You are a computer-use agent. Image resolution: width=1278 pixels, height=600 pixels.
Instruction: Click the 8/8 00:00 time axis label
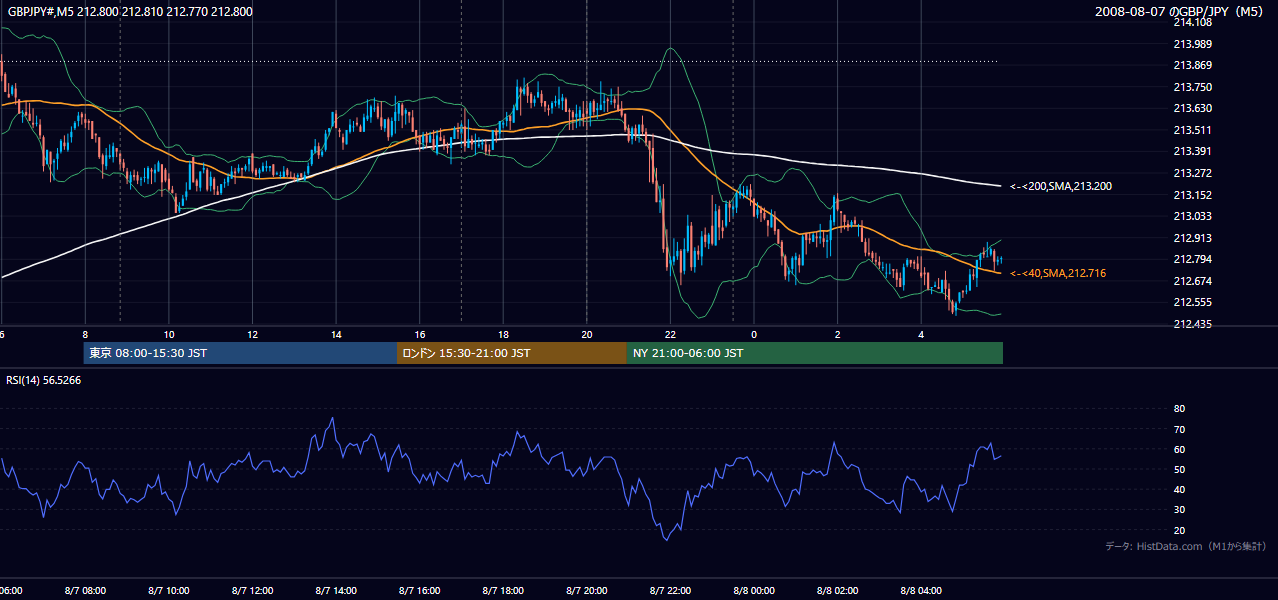(753, 591)
